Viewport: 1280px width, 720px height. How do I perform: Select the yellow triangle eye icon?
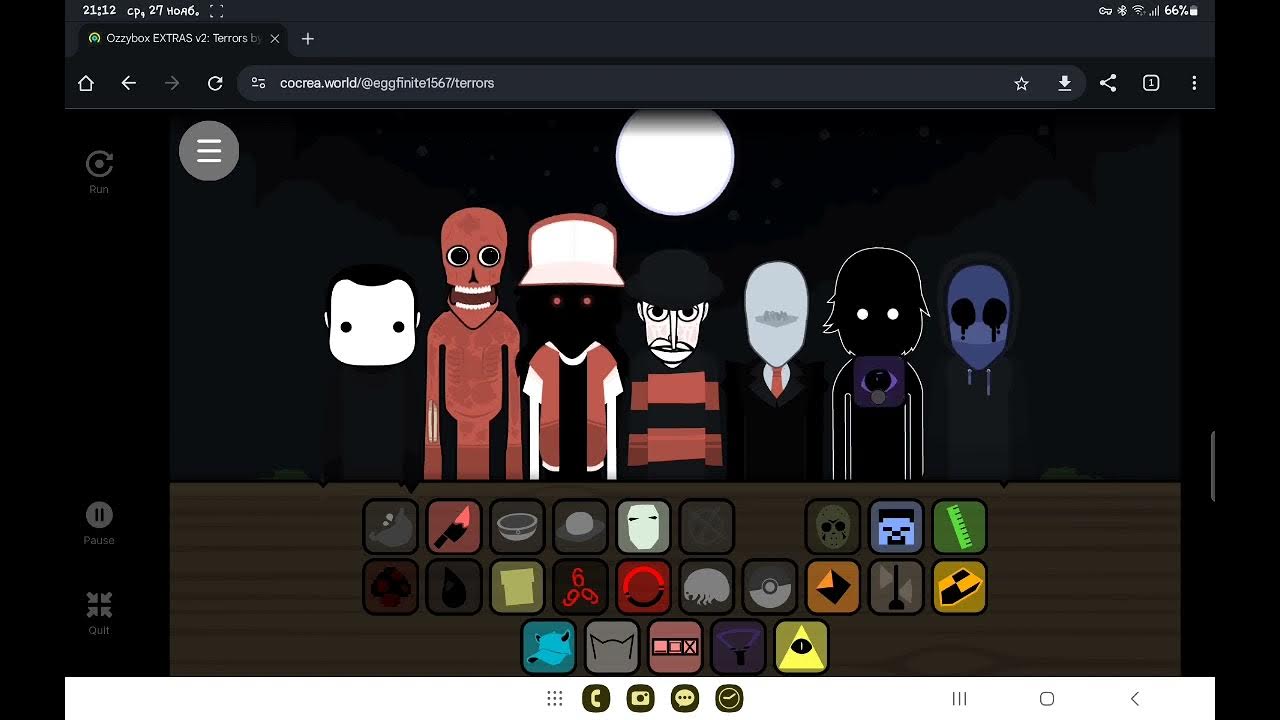point(801,647)
